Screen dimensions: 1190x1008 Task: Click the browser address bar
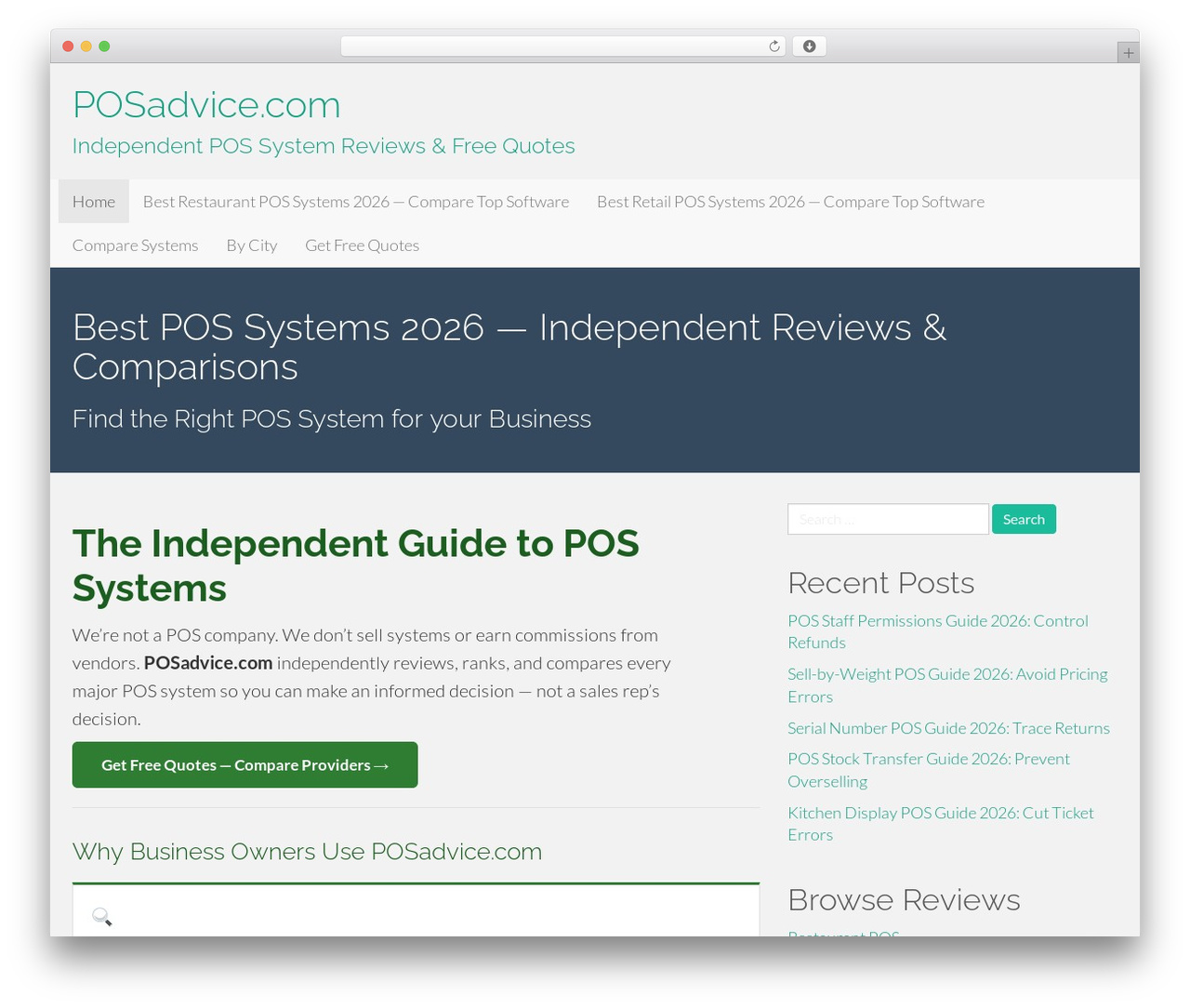point(562,46)
